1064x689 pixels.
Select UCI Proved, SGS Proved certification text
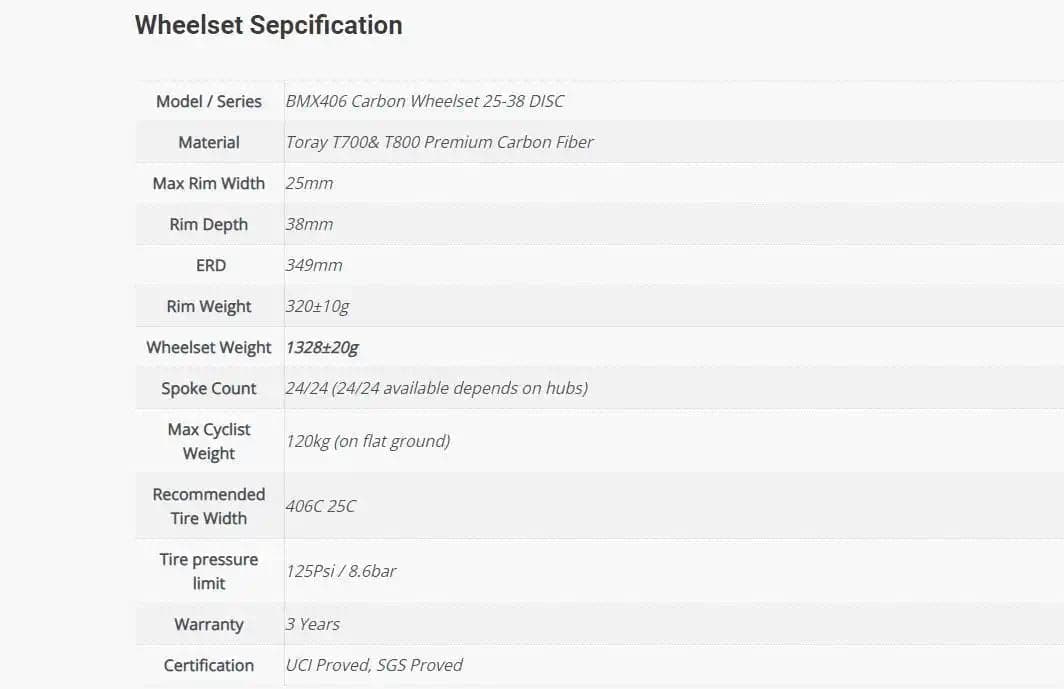[374, 665]
